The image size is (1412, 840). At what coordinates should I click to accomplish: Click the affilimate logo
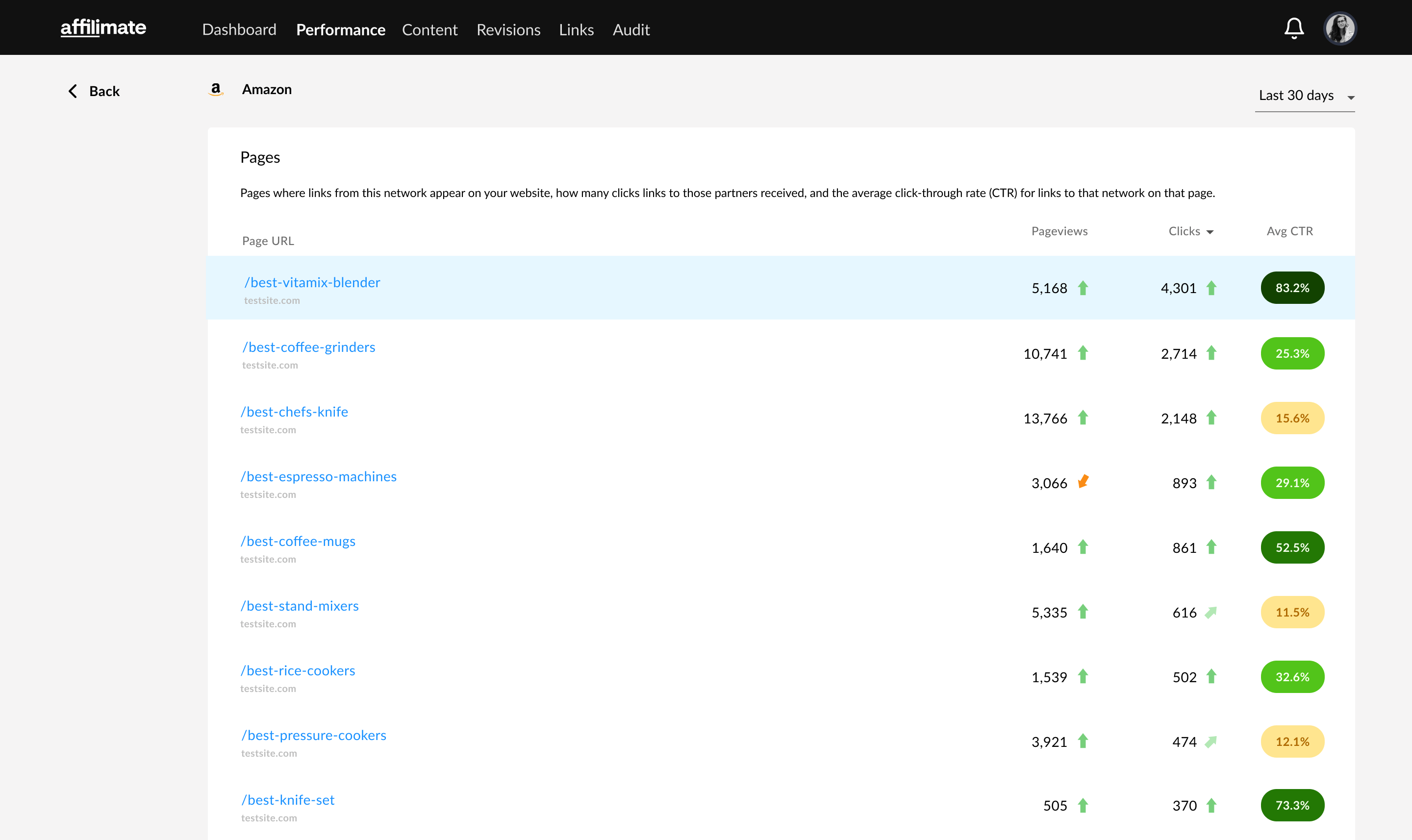pyautogui.click(x=103, y=27)
